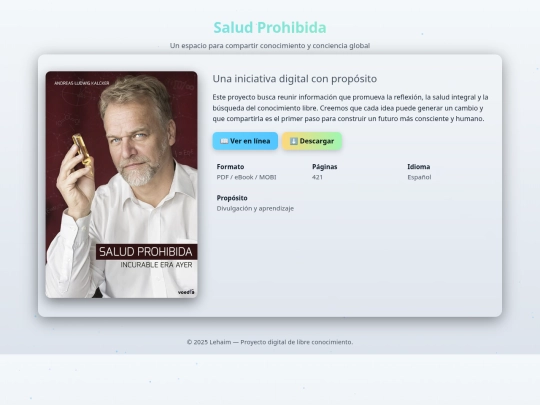Click the Ver en línea button
The image size is (540, 405).
point(245,141)
